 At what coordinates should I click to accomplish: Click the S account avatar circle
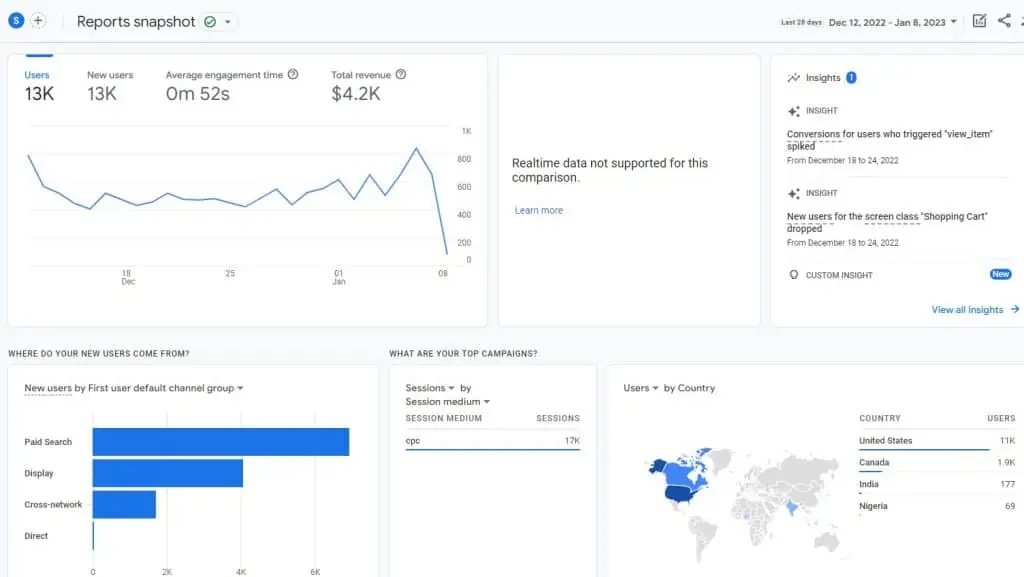click(x=14, y=20)
